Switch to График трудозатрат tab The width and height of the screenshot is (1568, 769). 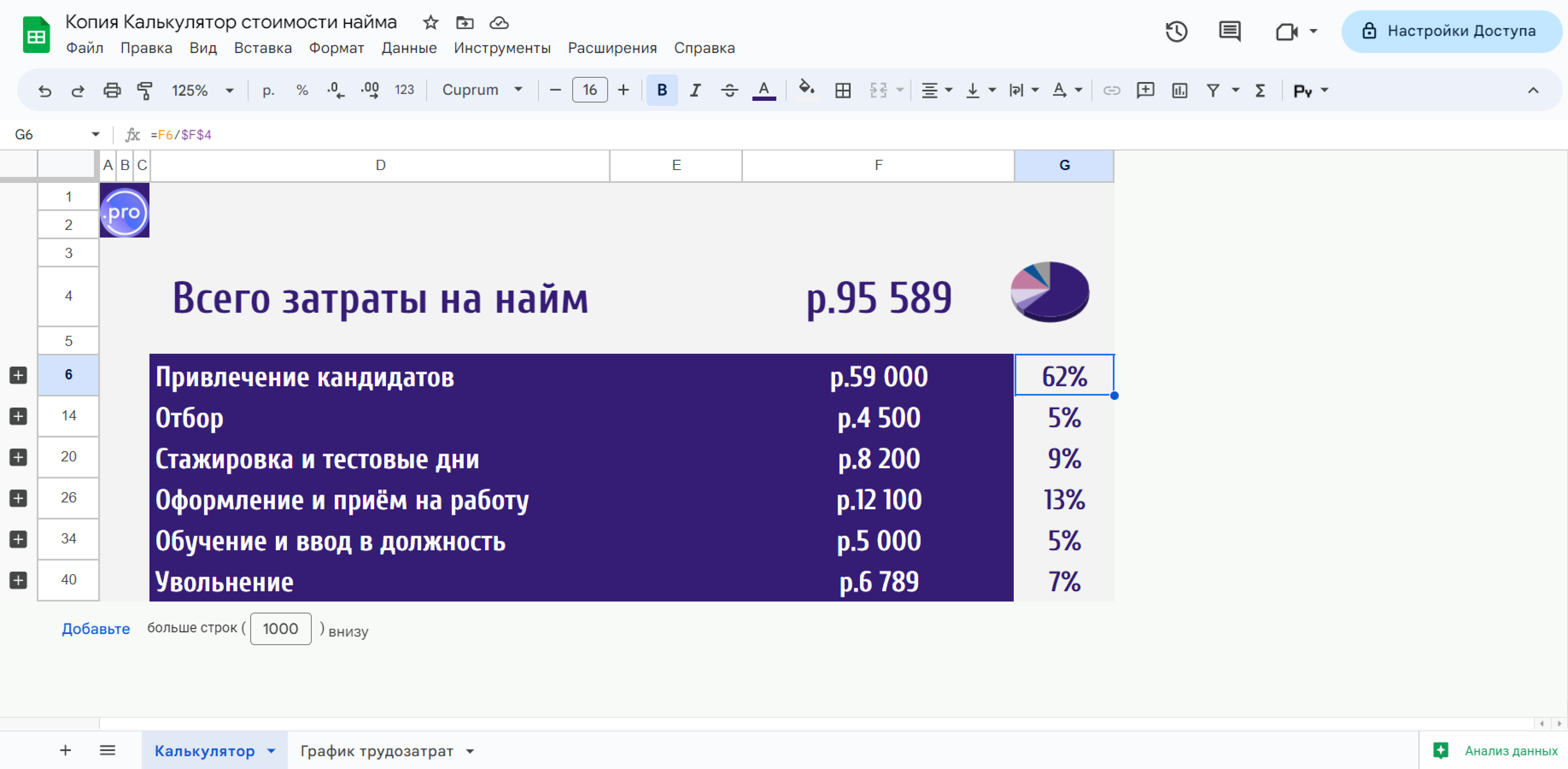point(377,751)
